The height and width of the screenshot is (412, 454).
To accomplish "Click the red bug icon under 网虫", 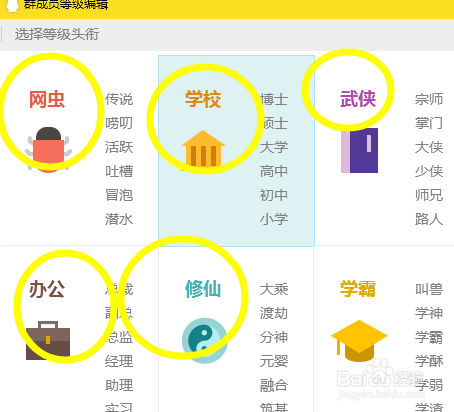I will tap(48, 150).
